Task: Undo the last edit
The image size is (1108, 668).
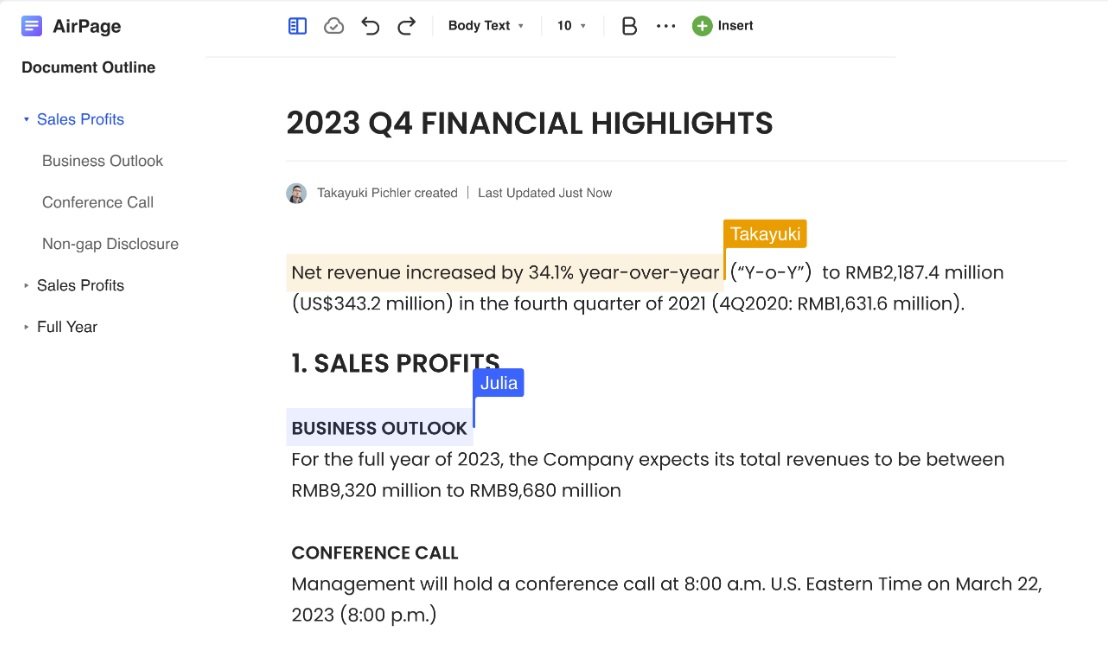Action: pyautogui.click(x=370, y=26)
